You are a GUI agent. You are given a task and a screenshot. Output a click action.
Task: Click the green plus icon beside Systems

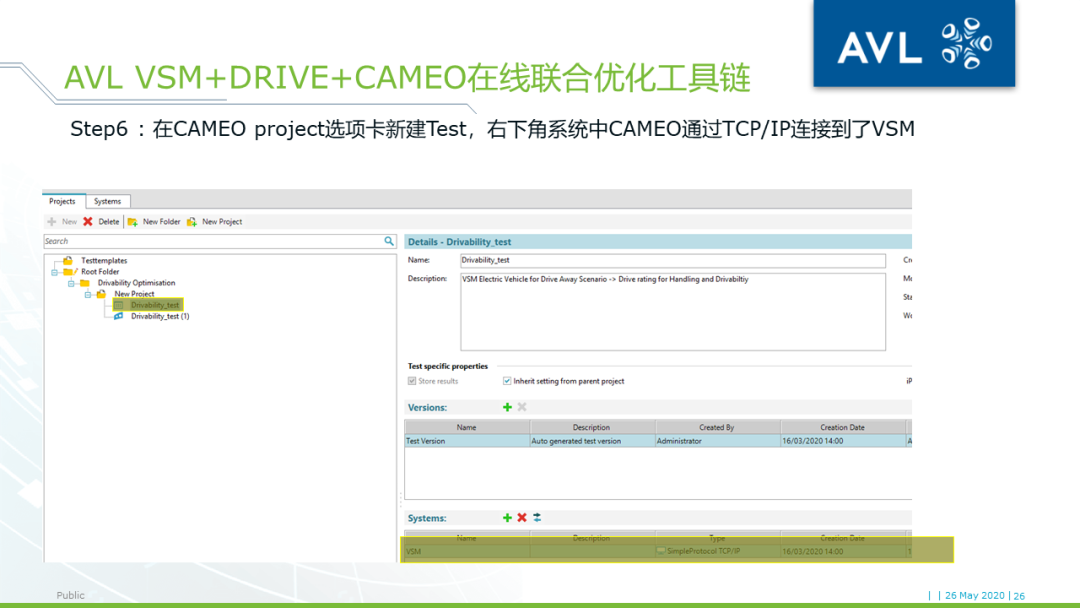(507, 518)
